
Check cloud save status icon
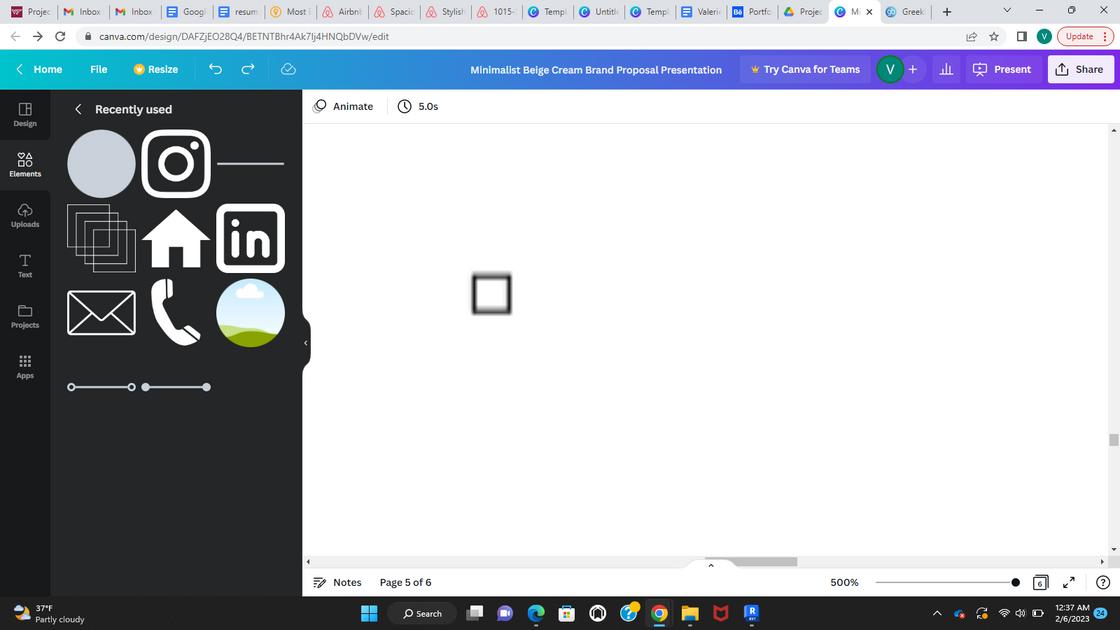point(288,69)
